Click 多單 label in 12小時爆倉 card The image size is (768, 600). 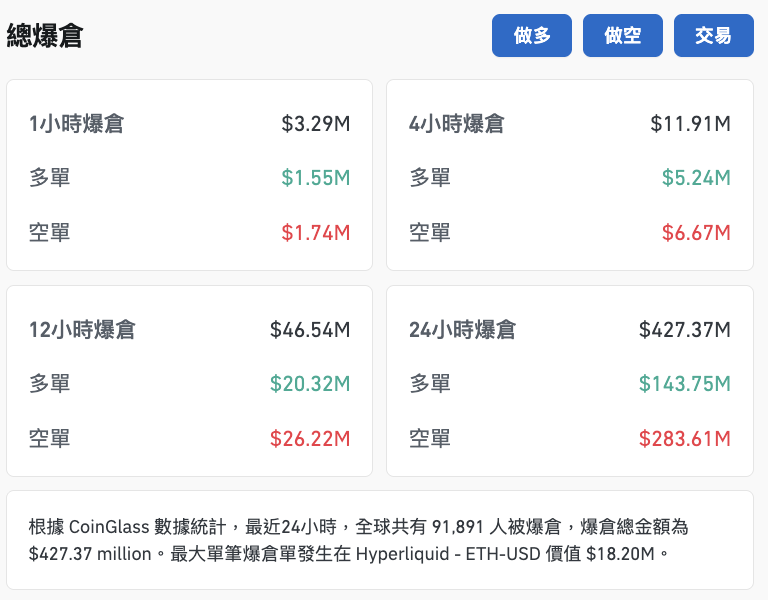point(49,384)
